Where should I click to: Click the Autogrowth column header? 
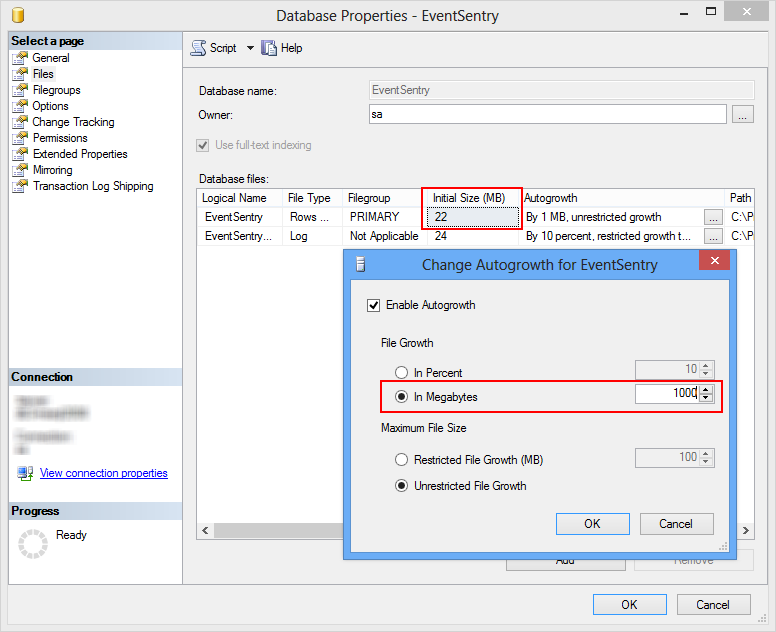click(622, 198)
